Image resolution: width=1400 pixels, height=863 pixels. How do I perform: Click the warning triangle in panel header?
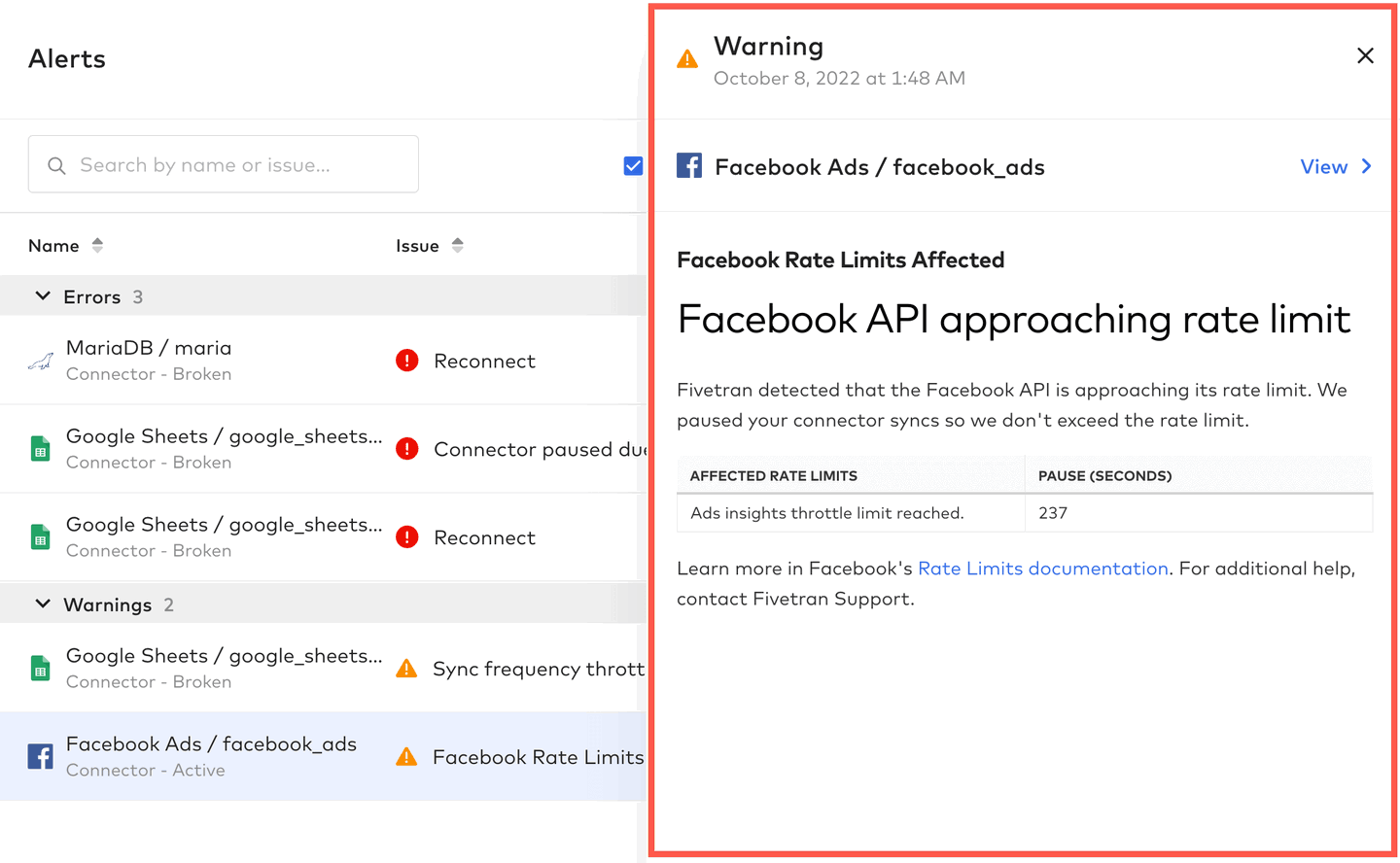[x=687, y=59]
